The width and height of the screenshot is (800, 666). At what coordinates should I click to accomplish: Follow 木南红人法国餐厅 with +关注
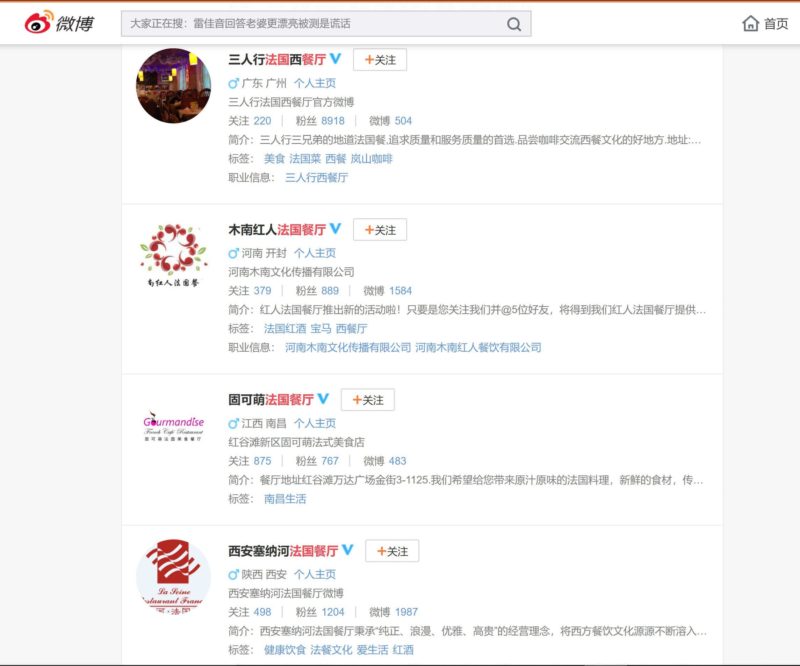[x=380, y=230]
